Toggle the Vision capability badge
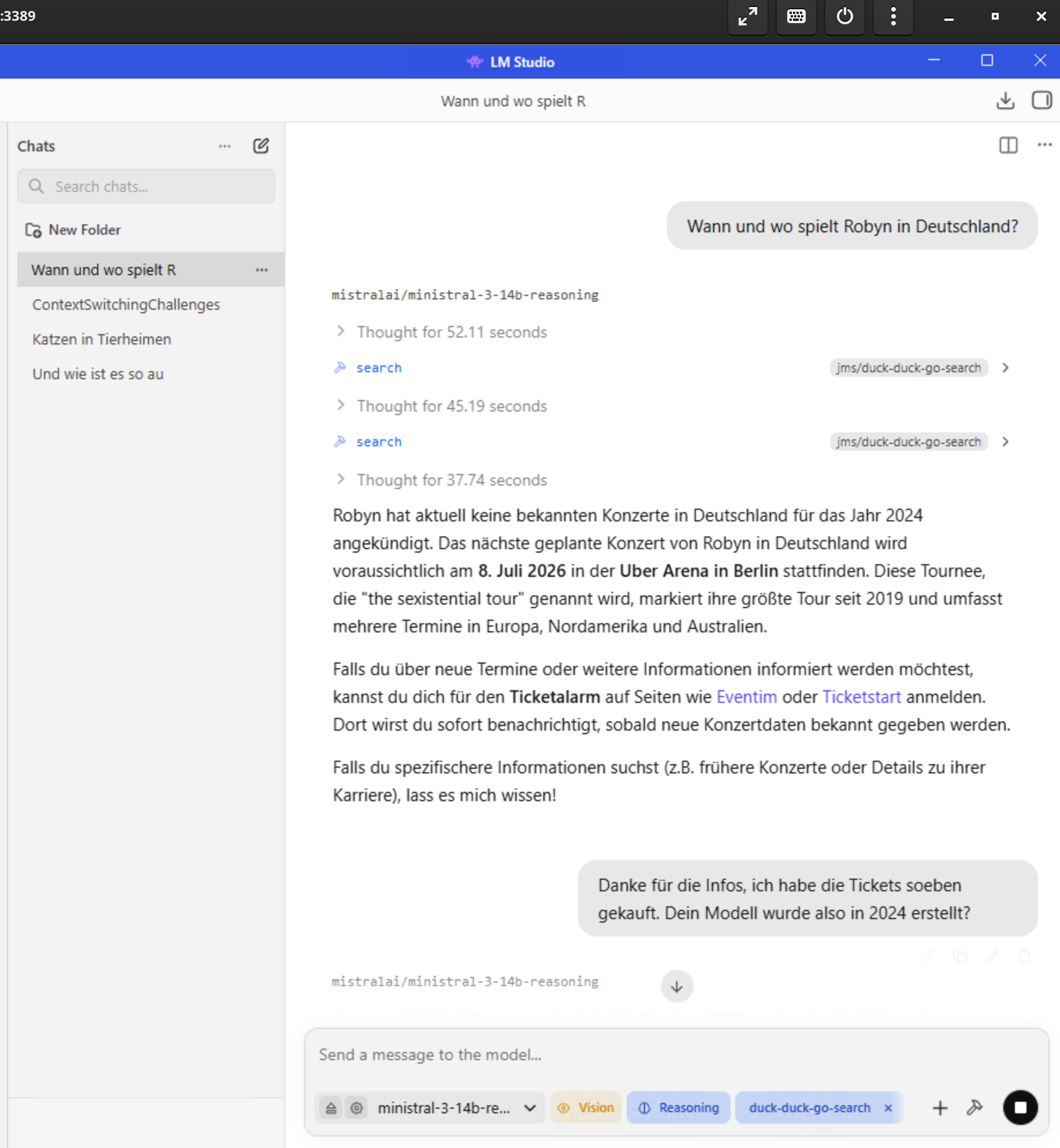The width and height of the screenshot is (1060, 1148). point(585,1108)
